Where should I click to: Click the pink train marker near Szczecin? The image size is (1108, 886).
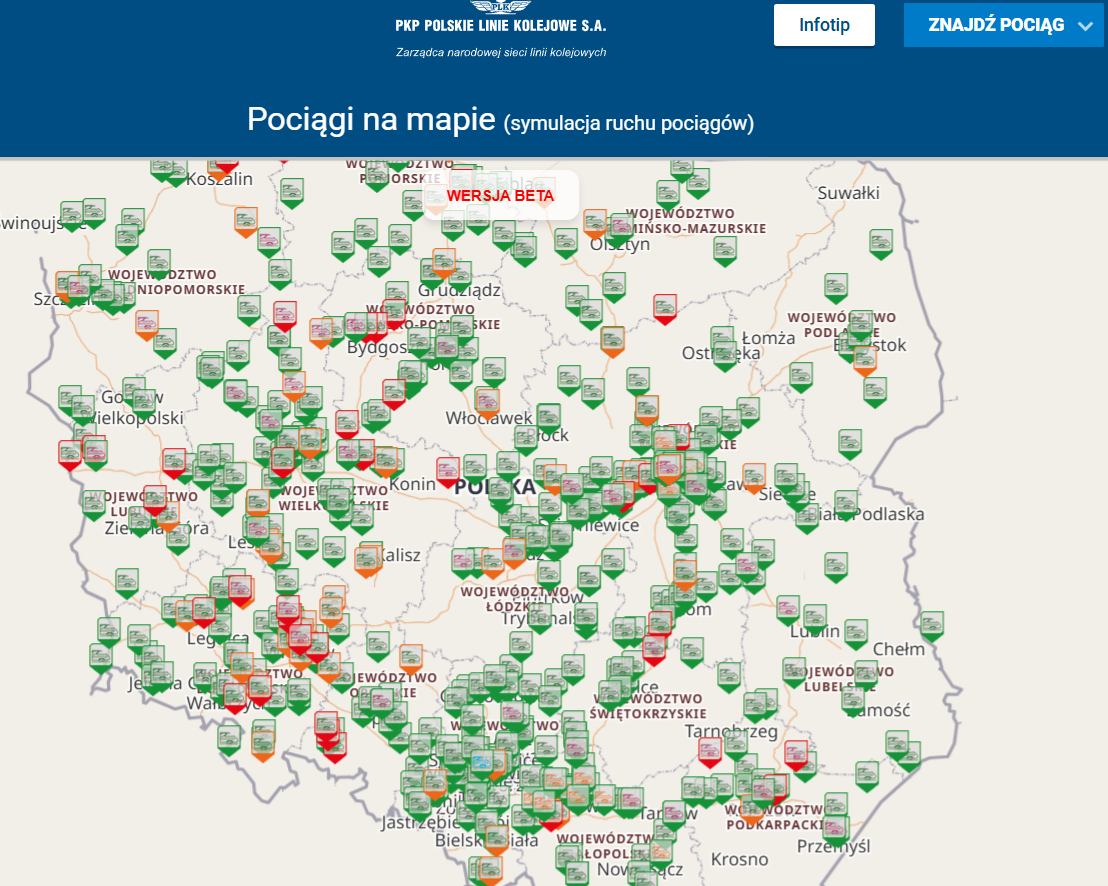pos(78,287)
